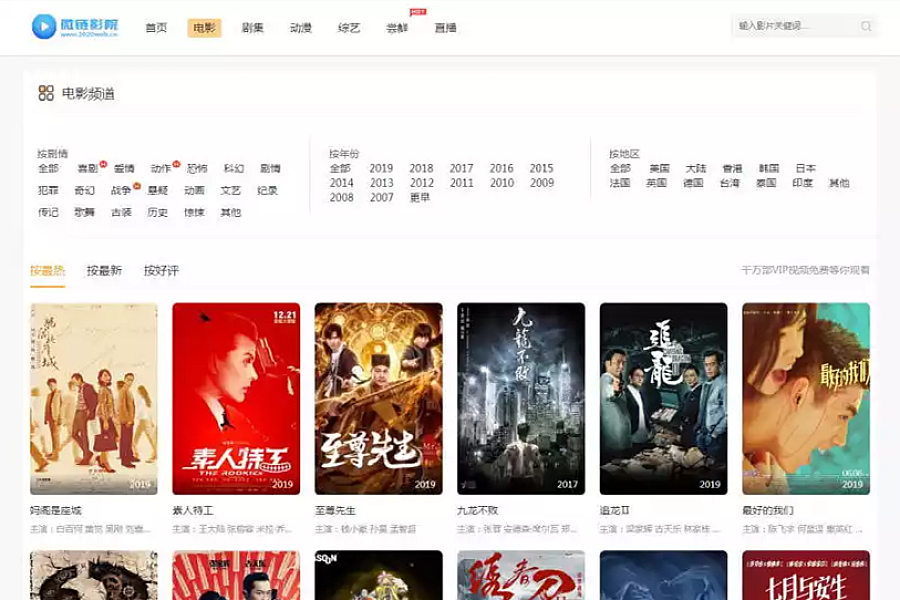
Task: Filter by genre 动作
Action: pos(161,169)
